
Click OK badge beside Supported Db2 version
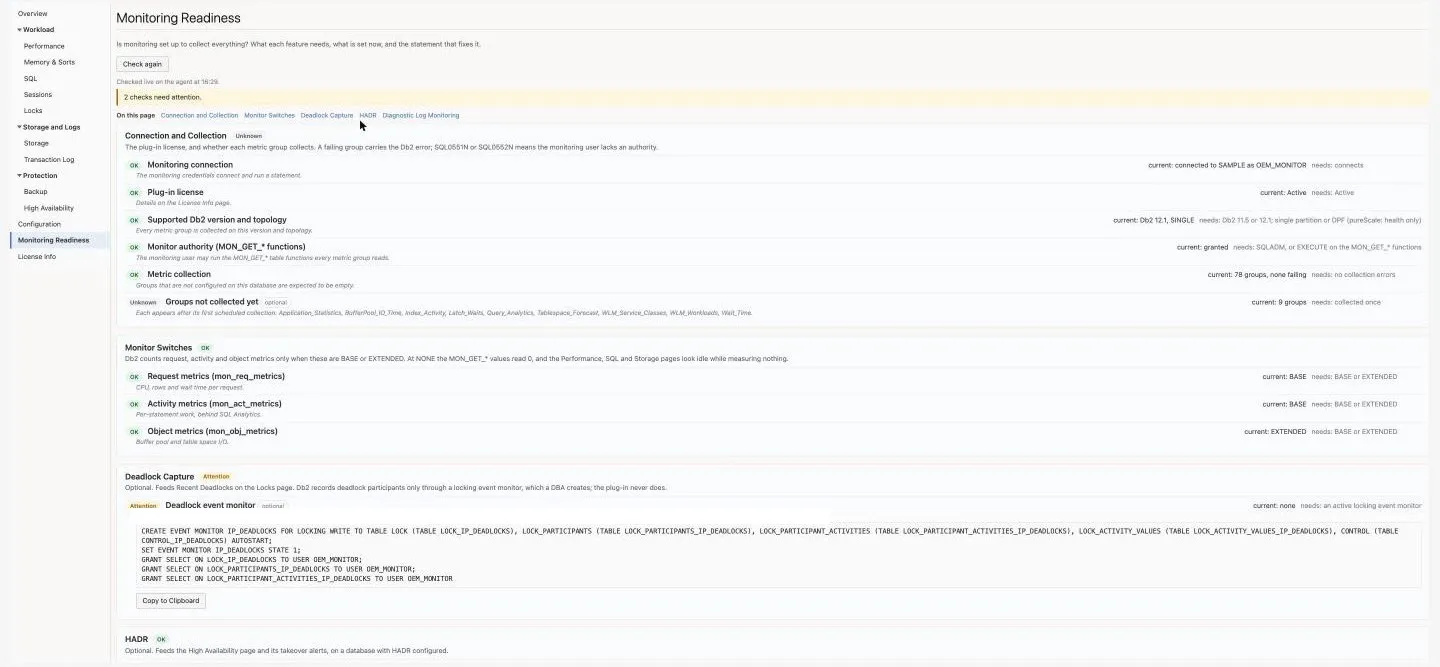coord(134,220)
